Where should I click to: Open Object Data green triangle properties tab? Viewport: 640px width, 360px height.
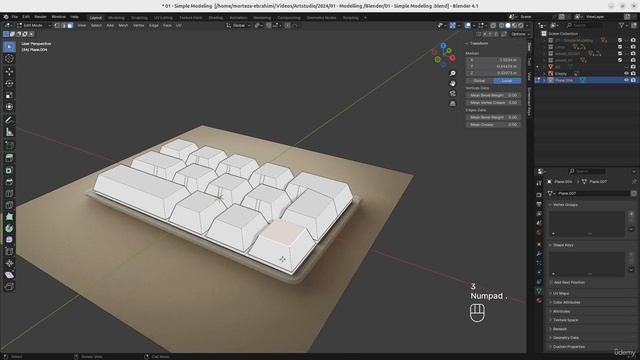[x=539, y=291]
